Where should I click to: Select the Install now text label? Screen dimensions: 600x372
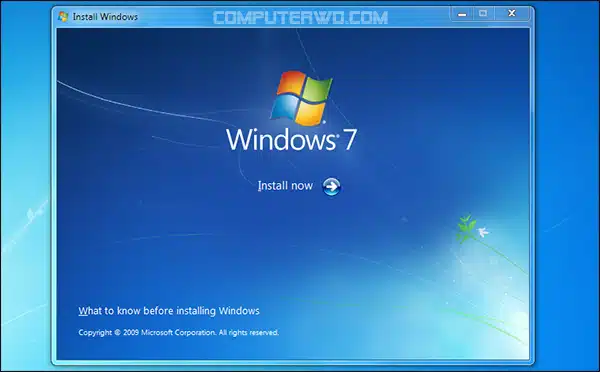[x=285, y=186]
